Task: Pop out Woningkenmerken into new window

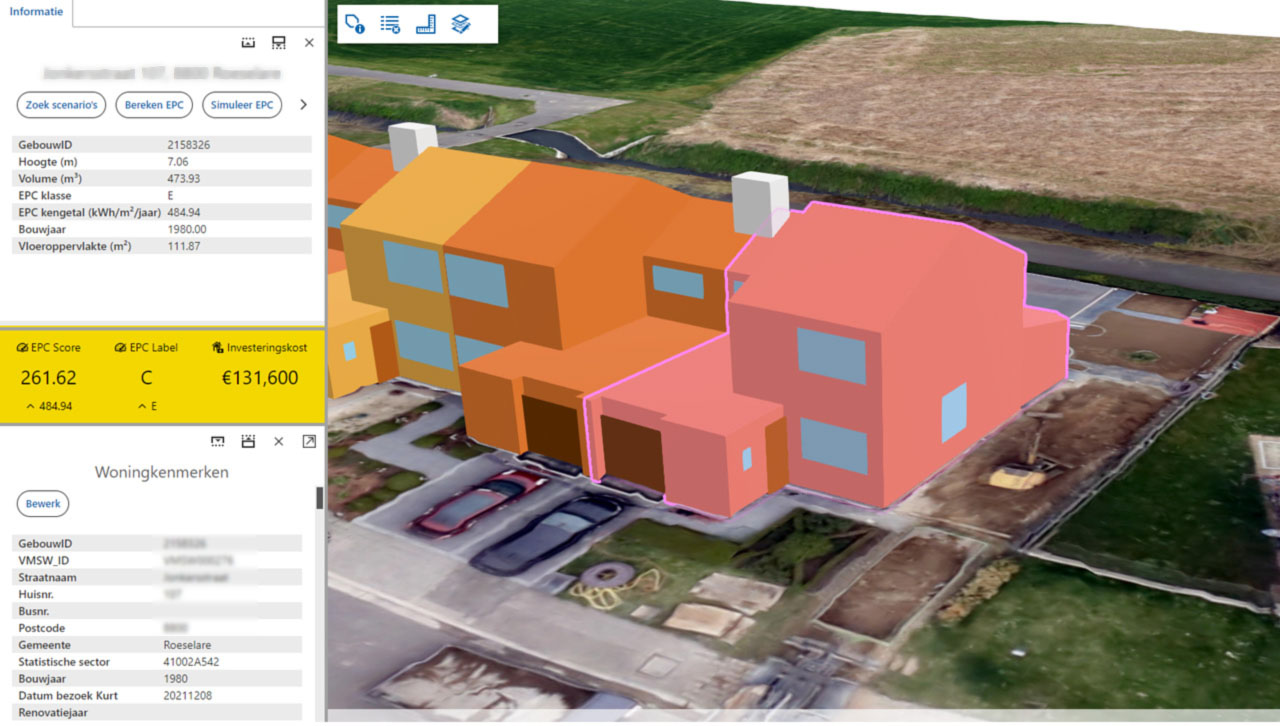Action: point(309,441)
